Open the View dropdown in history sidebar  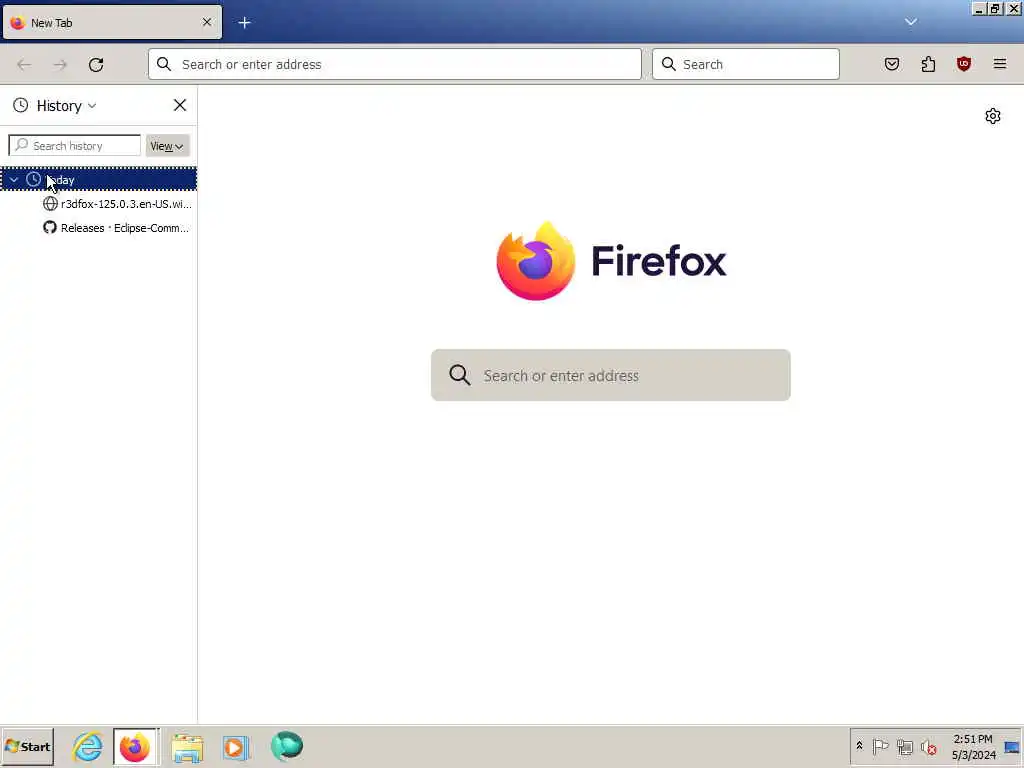pyautogui.click(x=167, y=146)
